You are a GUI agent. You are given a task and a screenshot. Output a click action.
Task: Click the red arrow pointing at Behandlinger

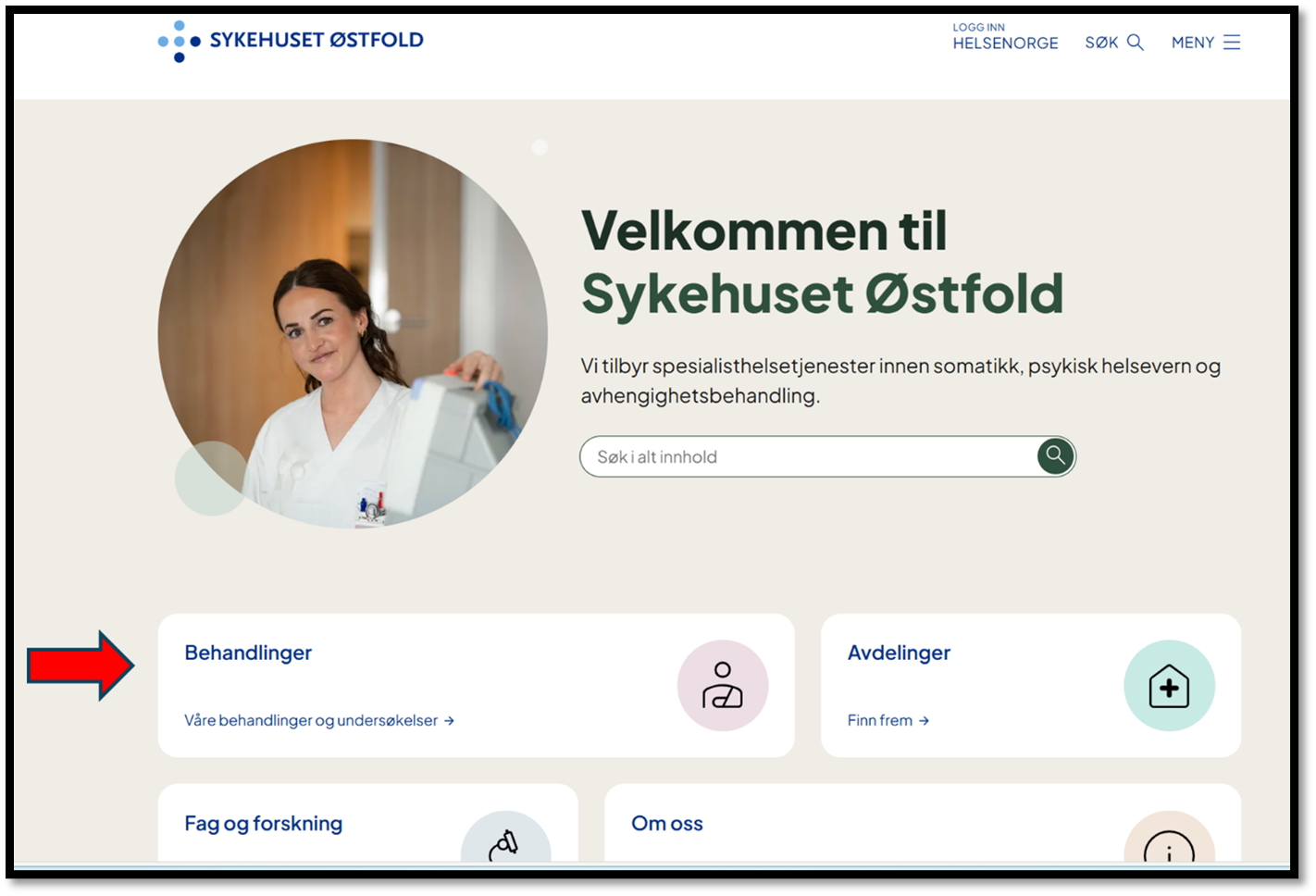81,666
